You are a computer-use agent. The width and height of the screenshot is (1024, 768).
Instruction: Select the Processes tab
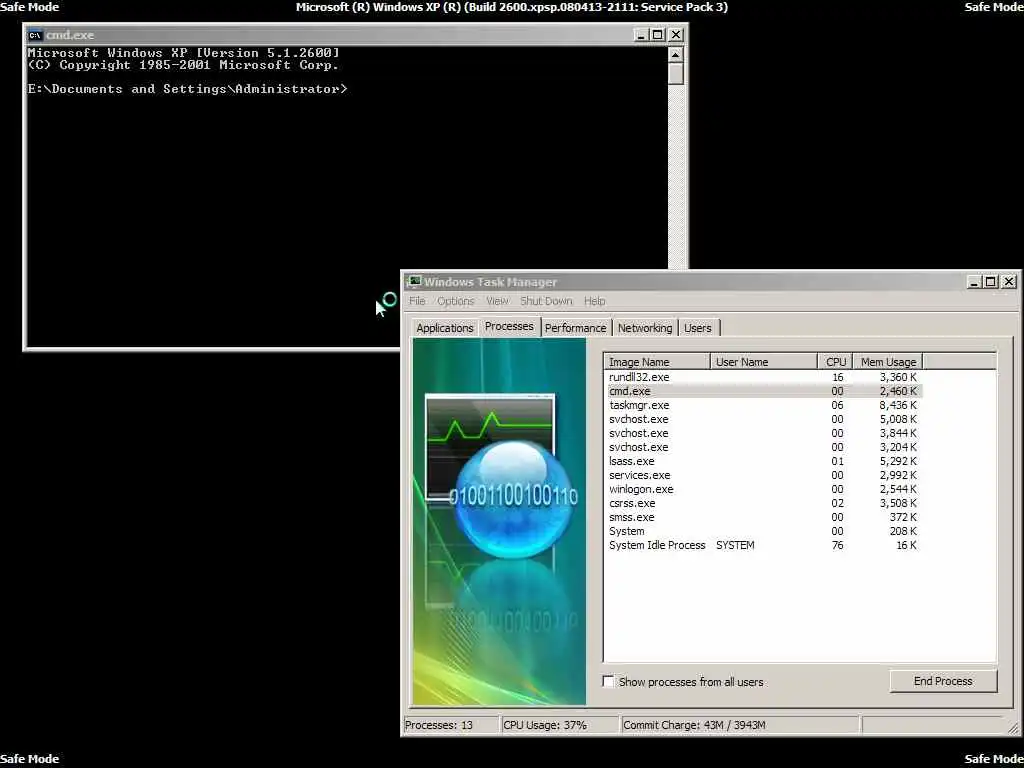tap(509, 327)
